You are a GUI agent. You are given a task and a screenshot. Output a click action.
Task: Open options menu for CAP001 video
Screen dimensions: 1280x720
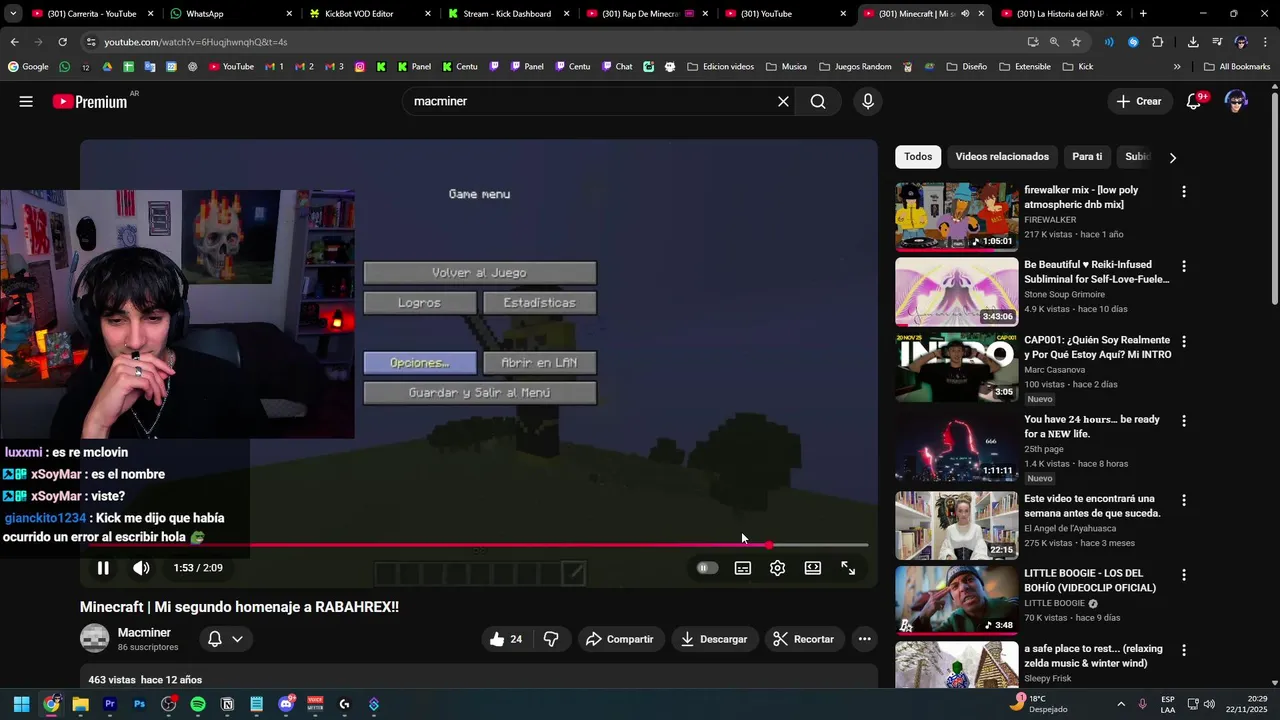tap(1184, 341)
